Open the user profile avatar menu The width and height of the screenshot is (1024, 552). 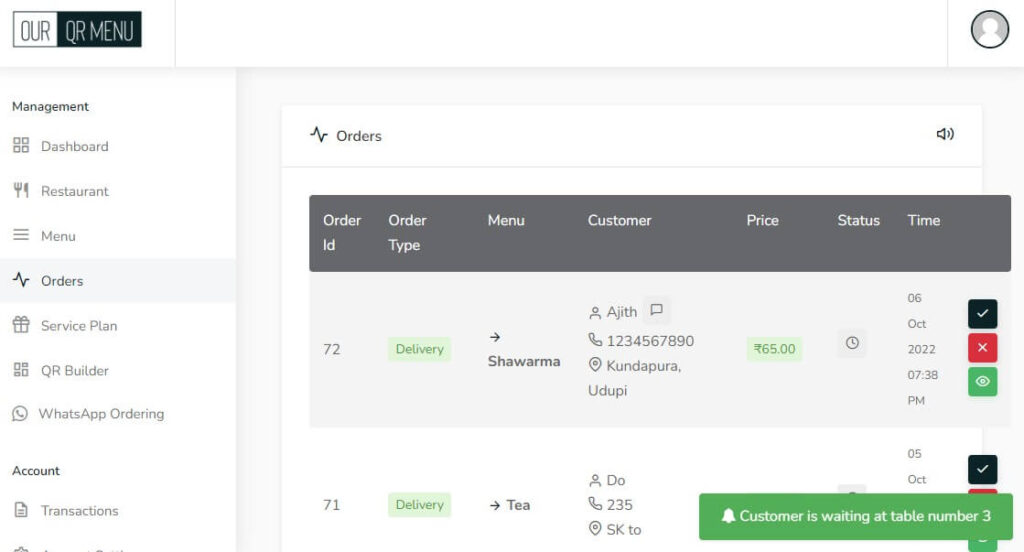989,30
